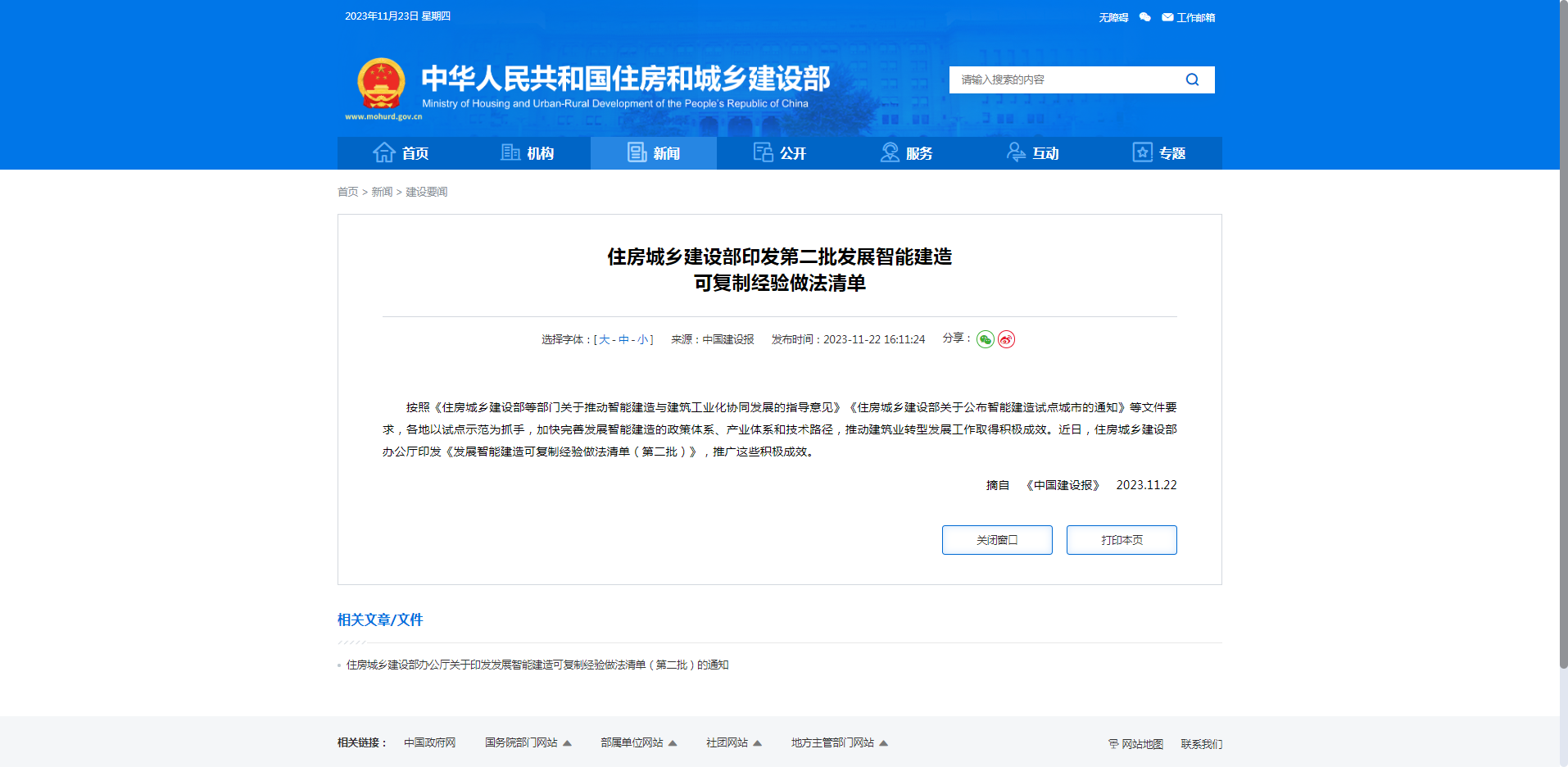Select small font size 小

coord(643,339)
